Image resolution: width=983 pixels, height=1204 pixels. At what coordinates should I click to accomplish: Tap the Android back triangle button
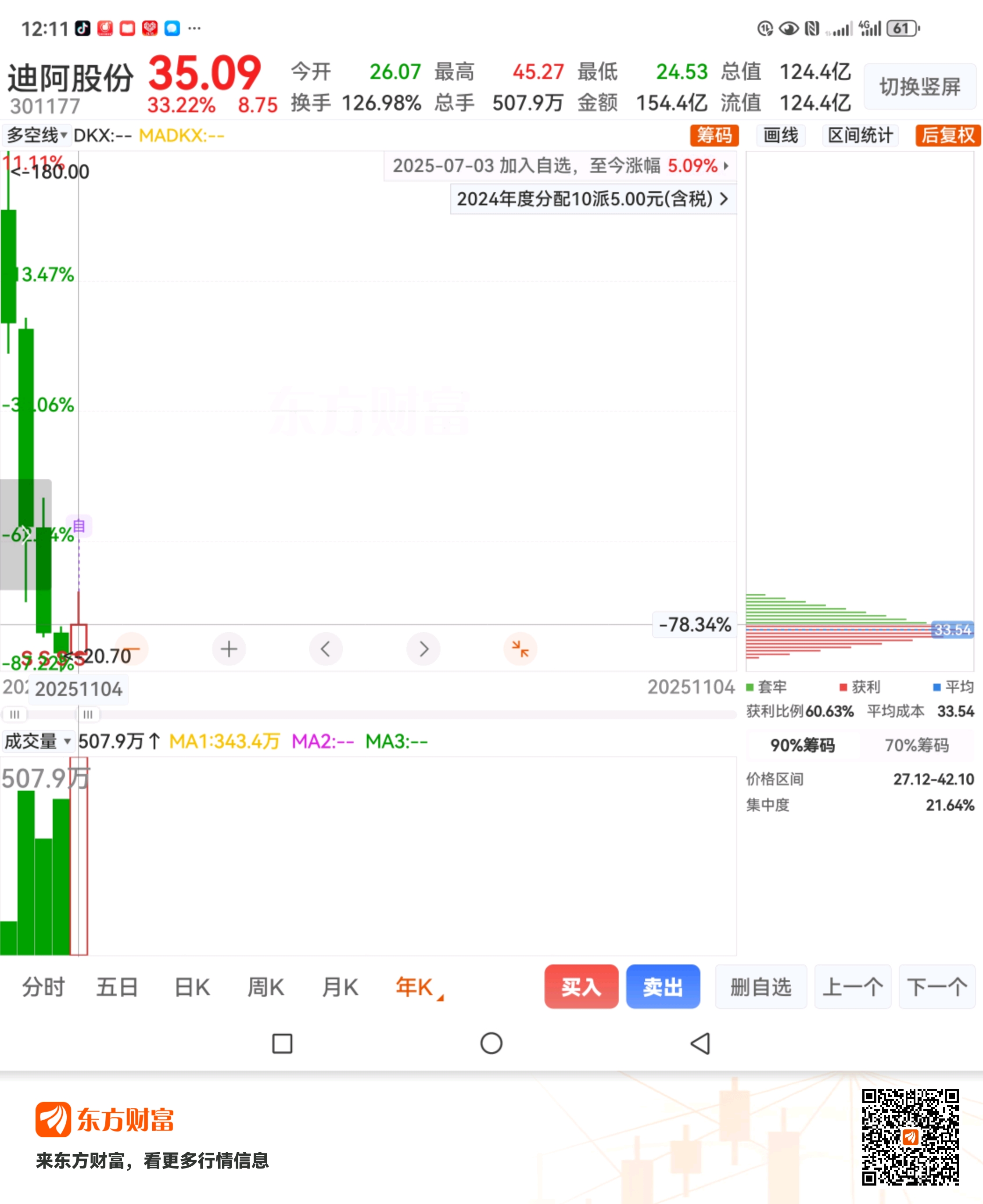[x=700, y=1043]
